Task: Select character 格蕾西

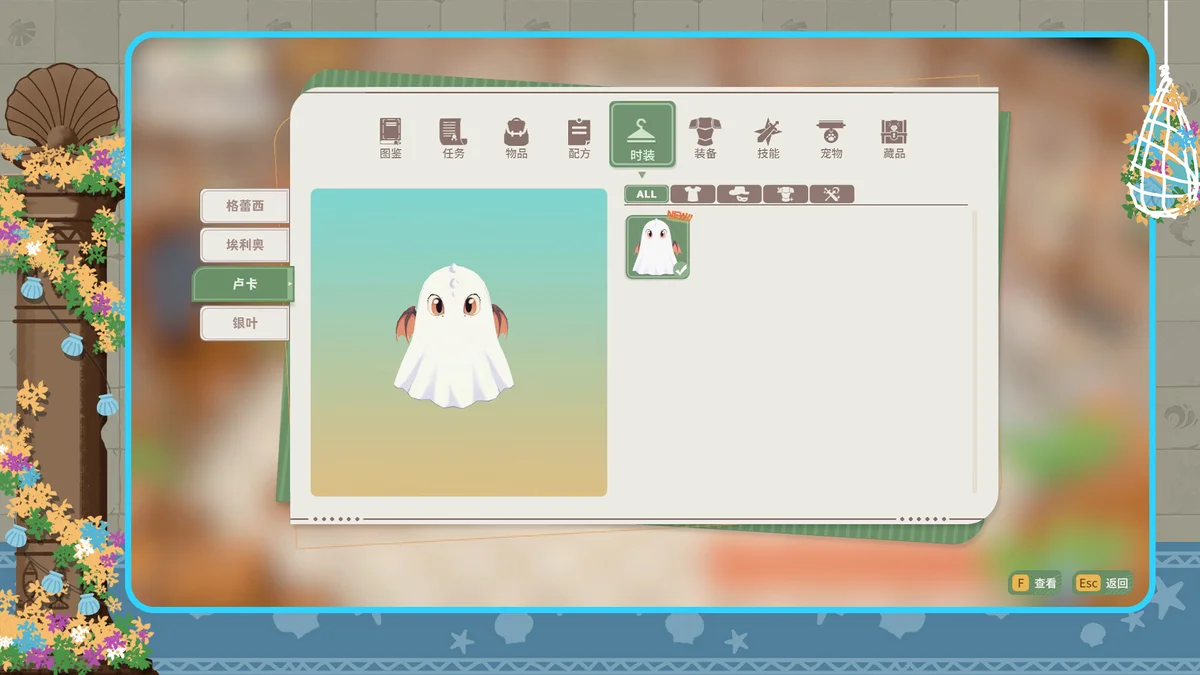Action: 244,206
